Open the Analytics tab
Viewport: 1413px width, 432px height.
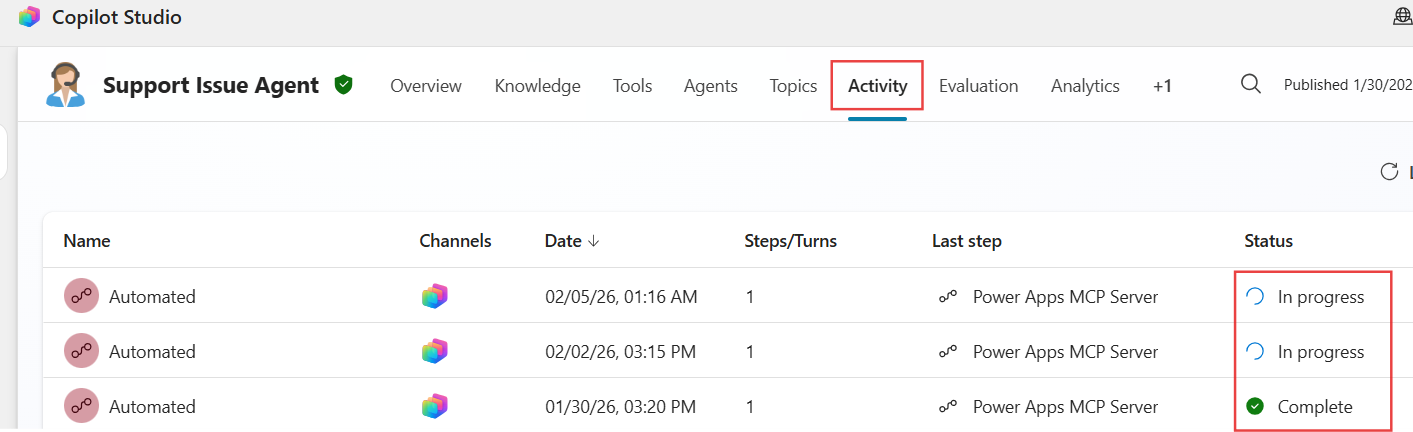pos(1085,86)
